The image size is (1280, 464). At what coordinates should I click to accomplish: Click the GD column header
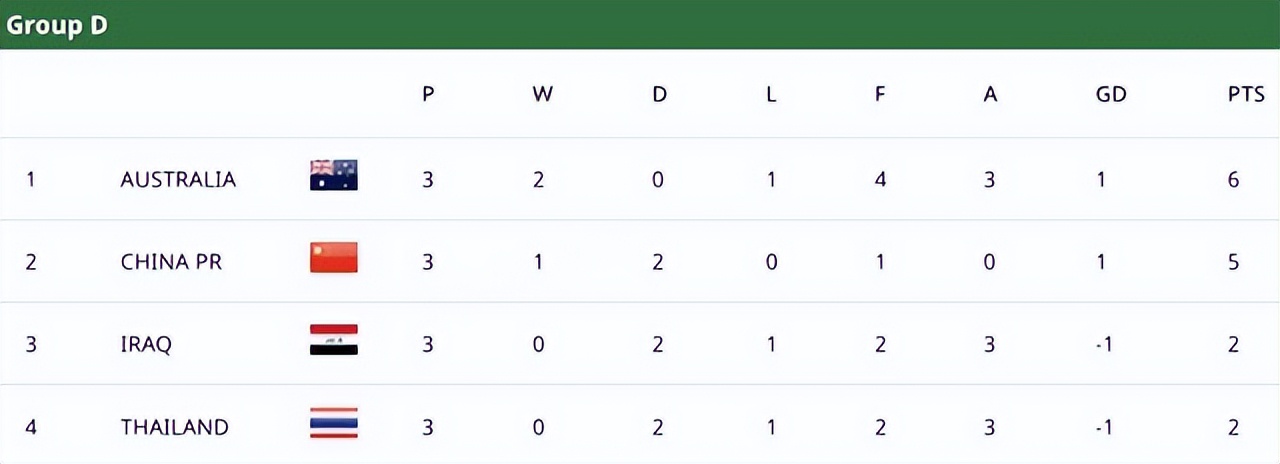pyautogui.click(x=1111, y=95)
